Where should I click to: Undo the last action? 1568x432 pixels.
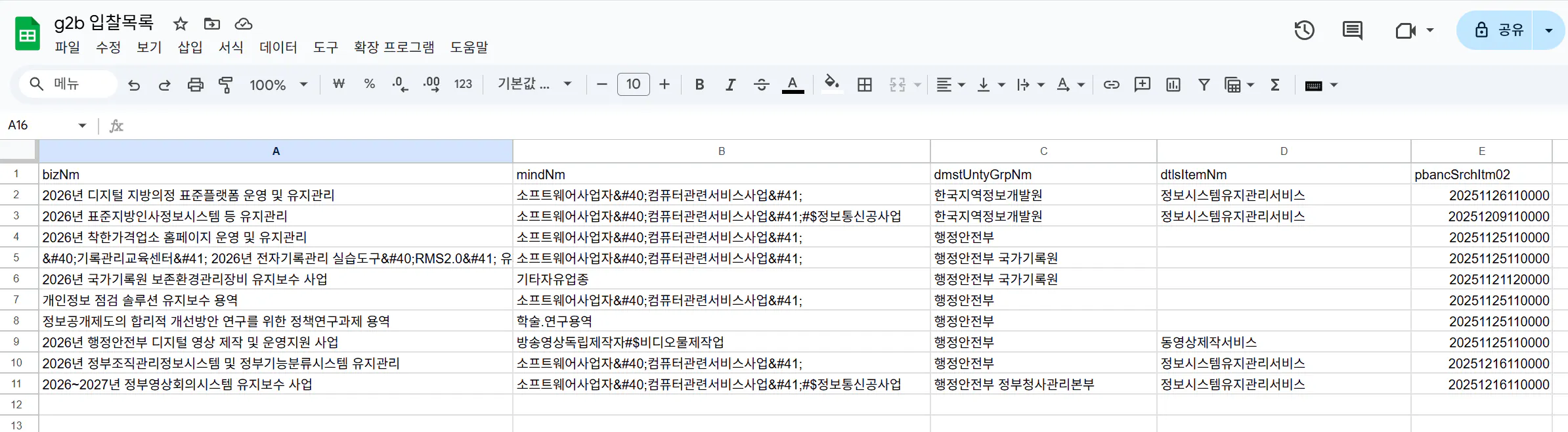(134, 85)
